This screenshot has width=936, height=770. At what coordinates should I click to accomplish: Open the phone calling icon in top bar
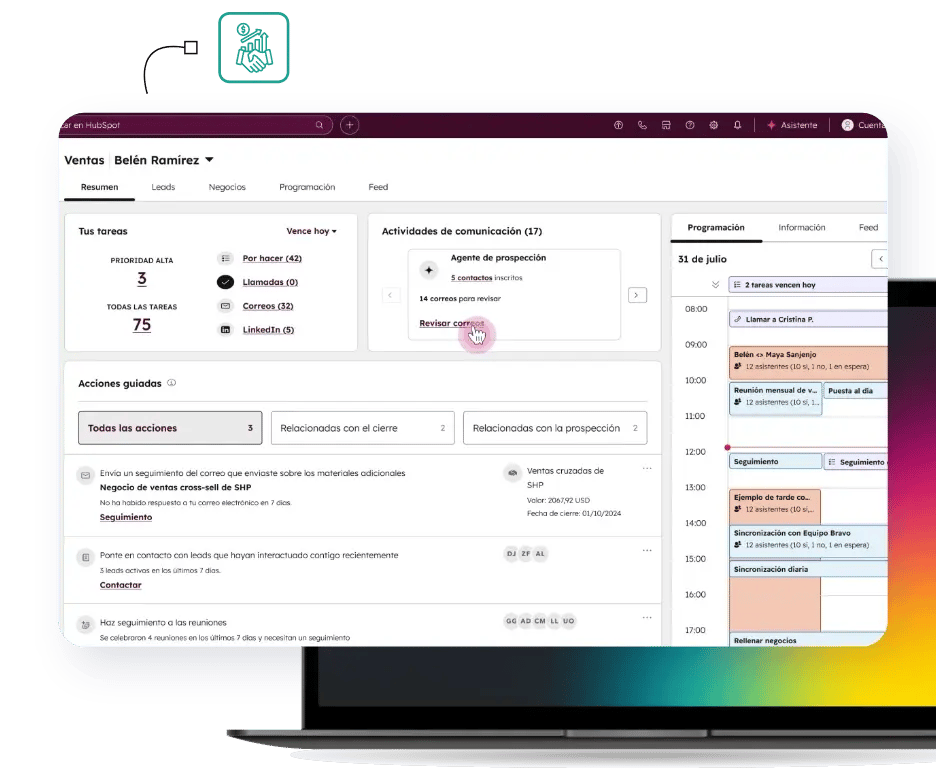point(642,125)
